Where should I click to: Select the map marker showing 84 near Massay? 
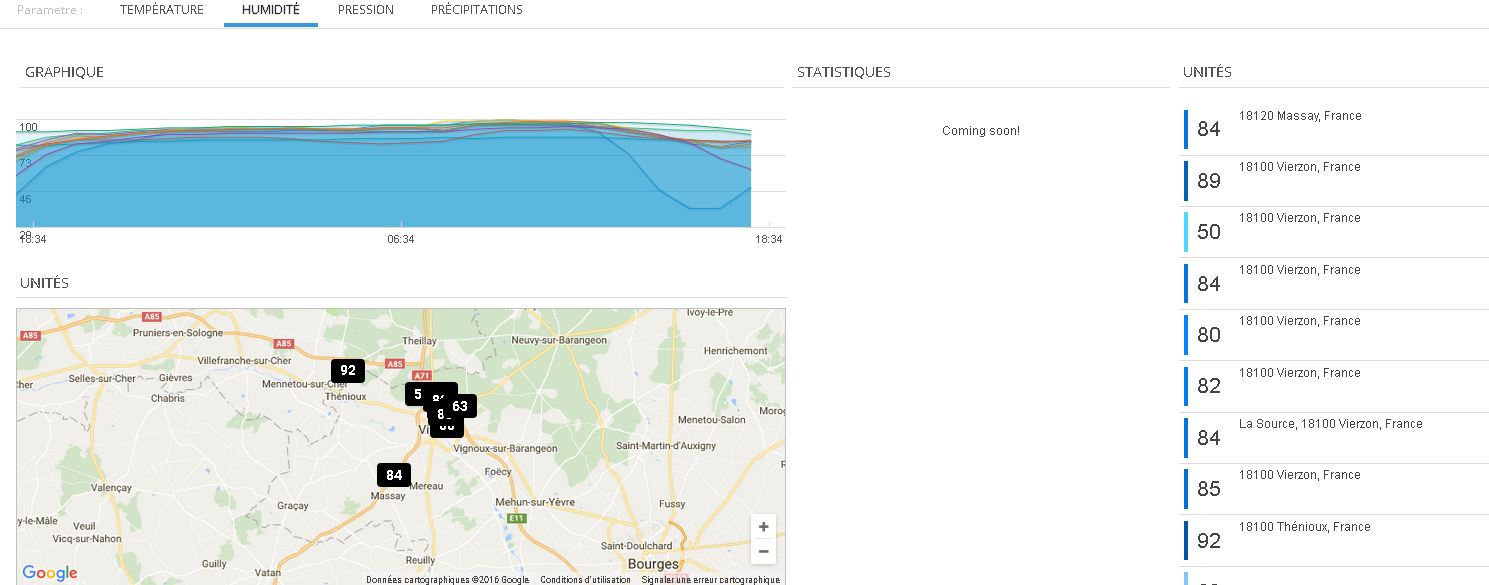394,475
